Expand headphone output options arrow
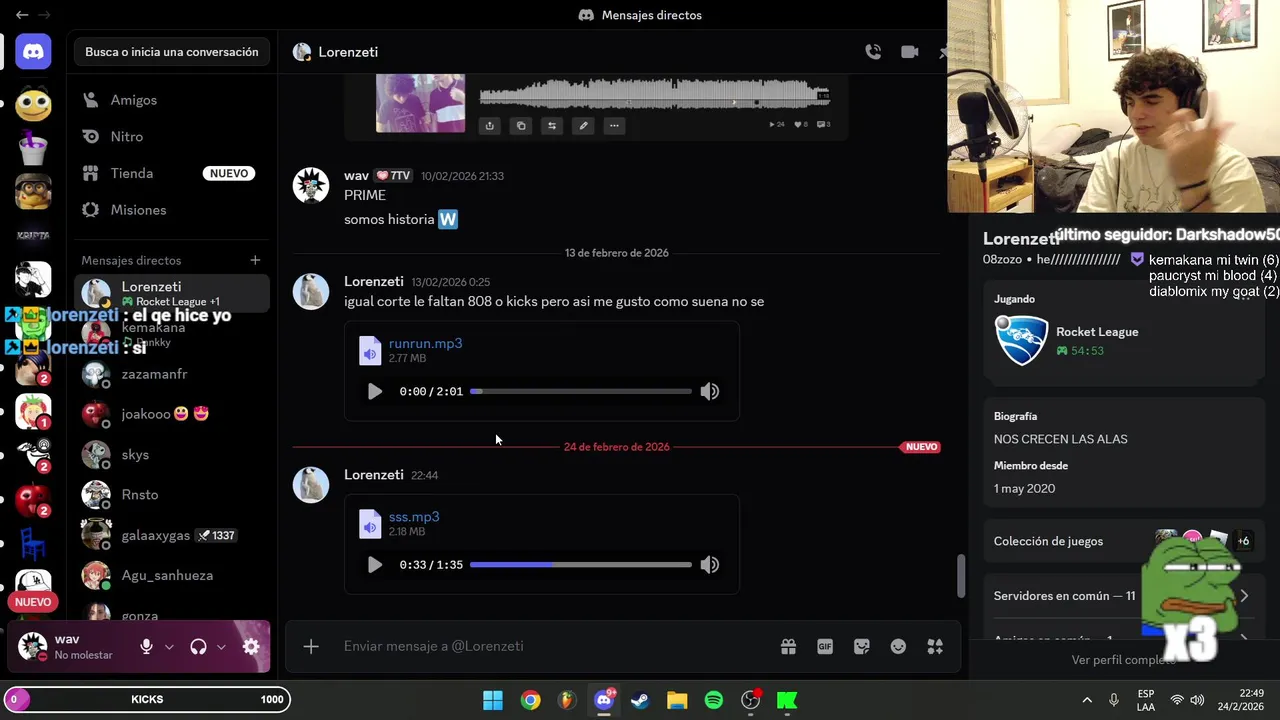 click(x=221, y=647)
